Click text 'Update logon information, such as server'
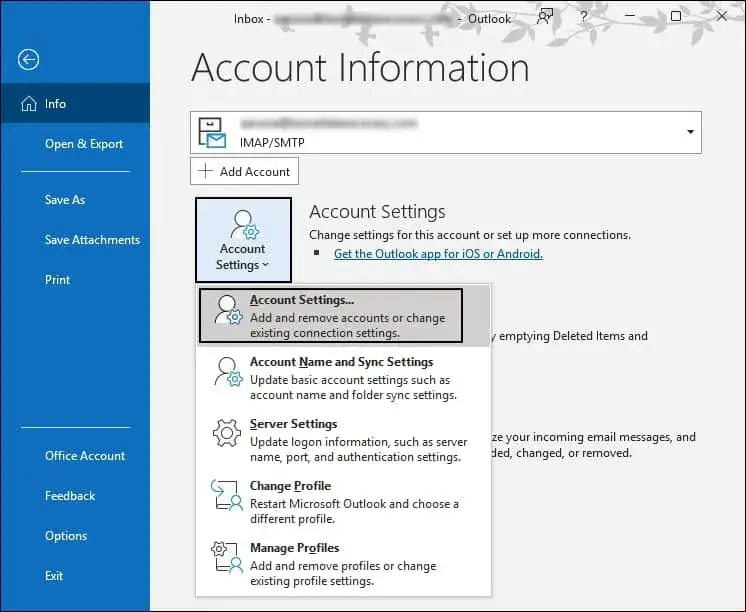The width and height of the screenshot is (746, 612). coord(359,442)
